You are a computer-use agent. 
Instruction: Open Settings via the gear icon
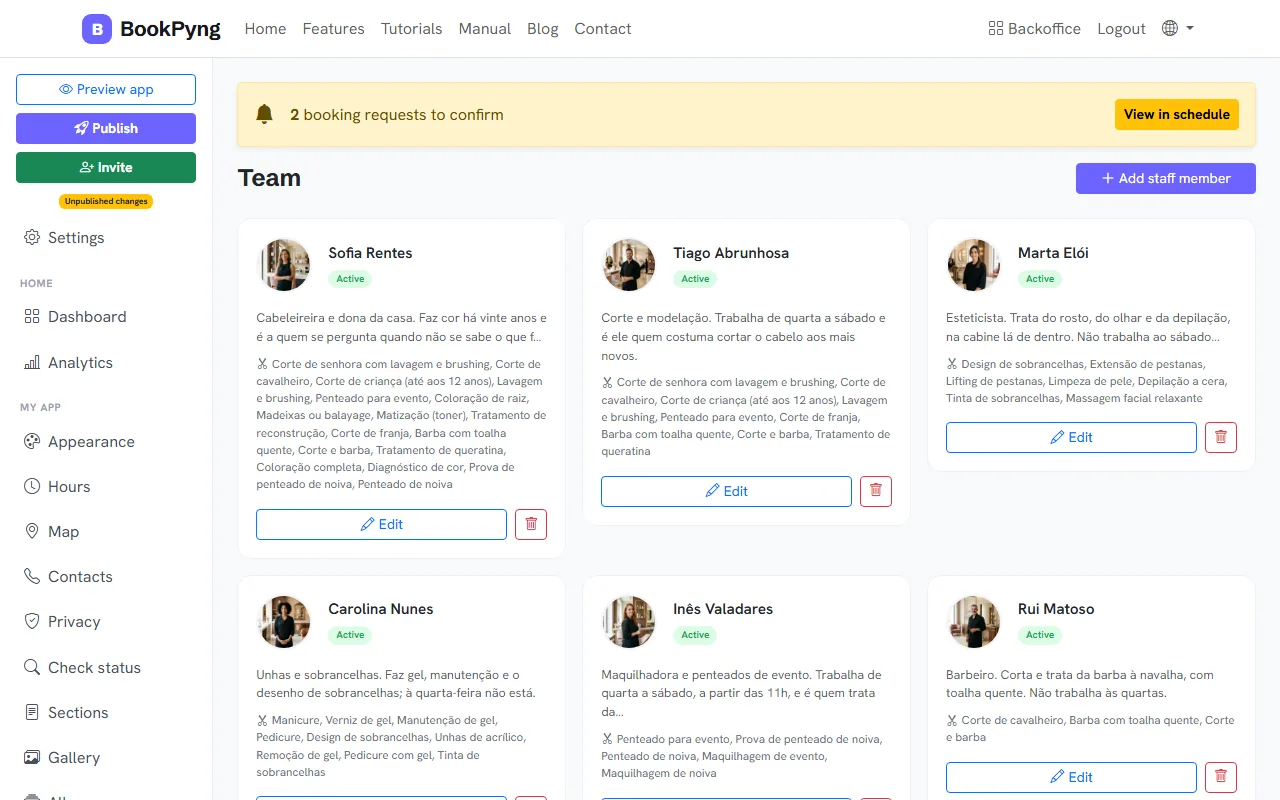click(32, 237)
